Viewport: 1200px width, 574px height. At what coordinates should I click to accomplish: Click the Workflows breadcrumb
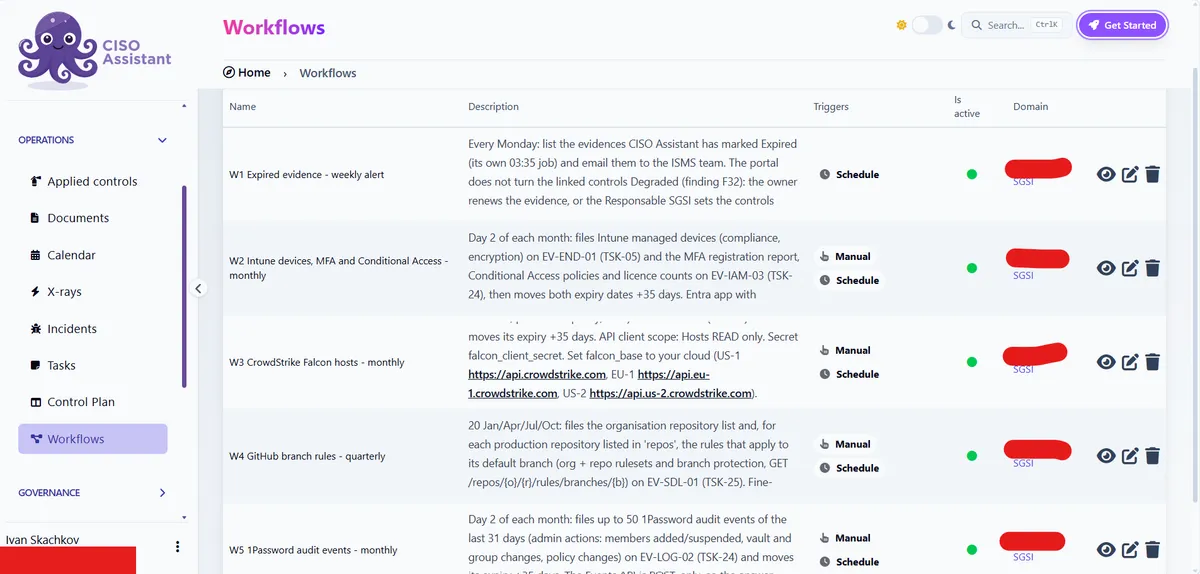click(328, 73)
